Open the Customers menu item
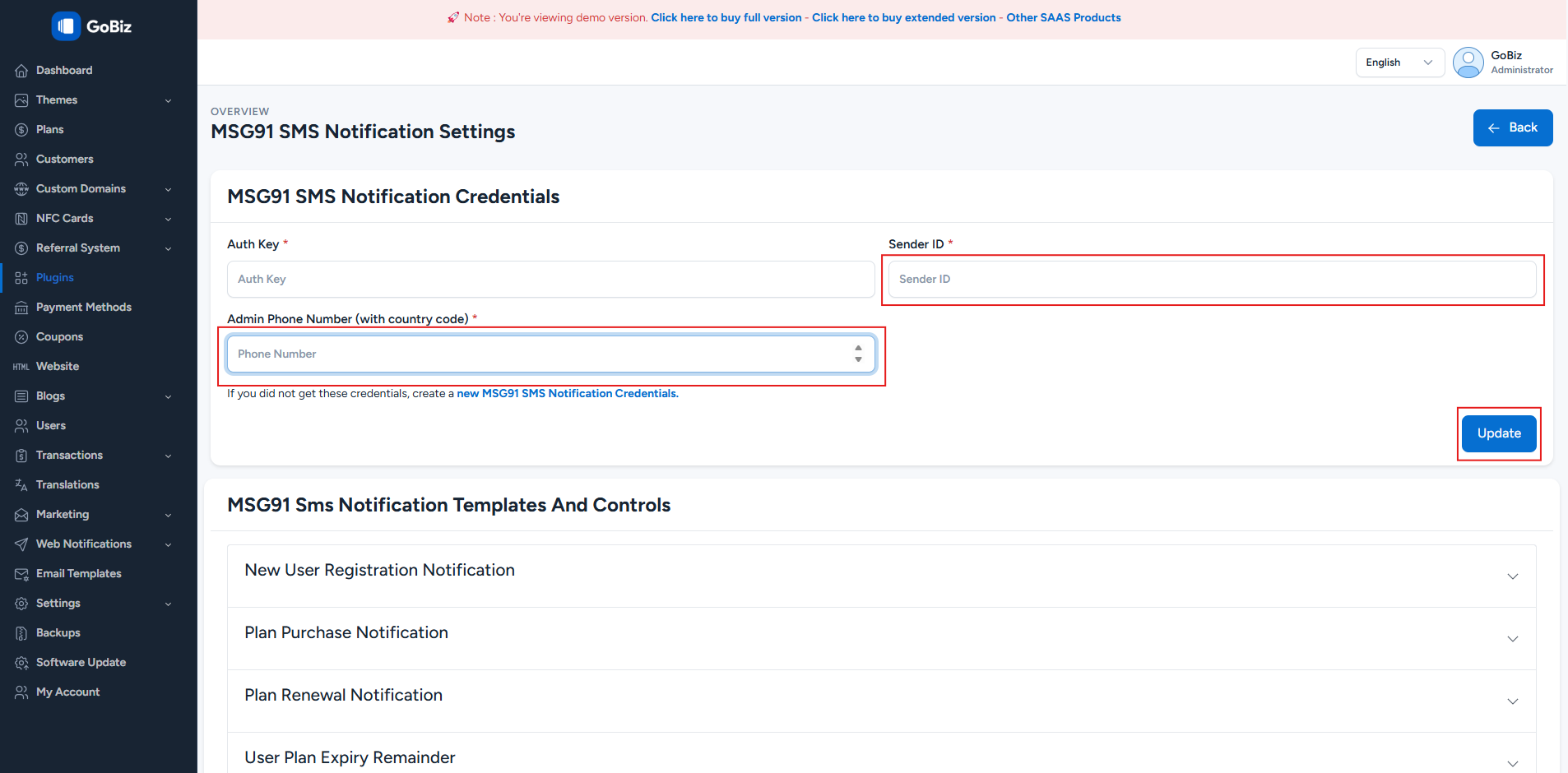This screenshot has height=773, width=1568. 64,160
